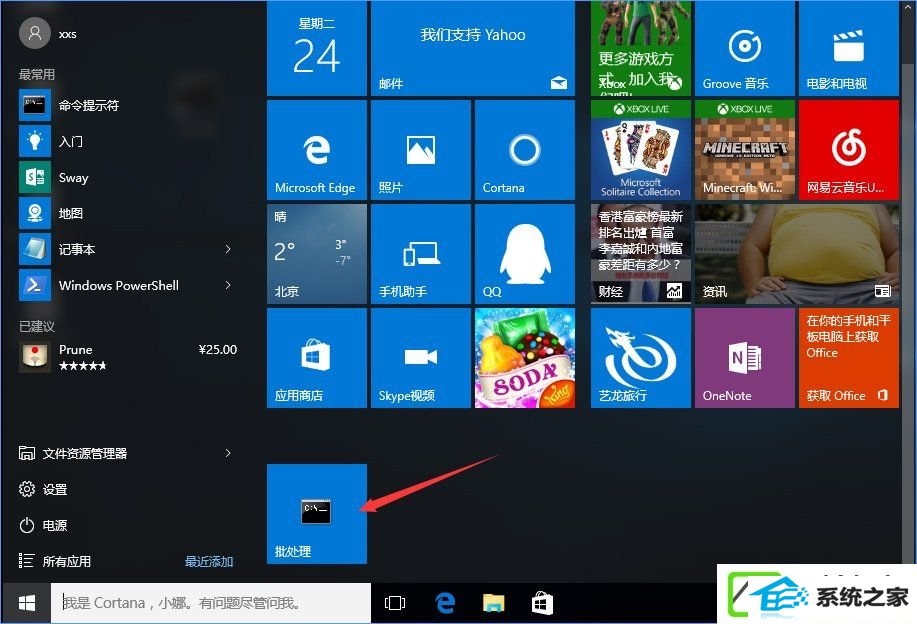Launch the Candy Crush Soda tile

(x=525, y=358)
